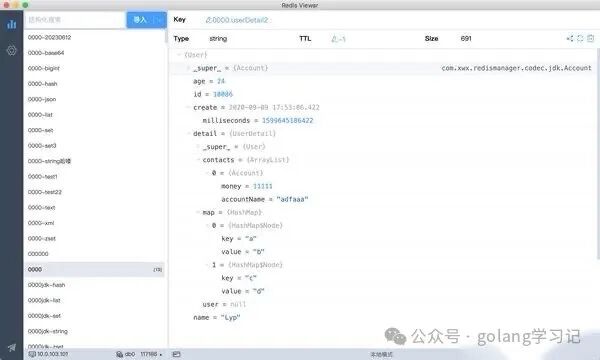Collapse the detail = (UserDetail) node
The height and width of the screenshot is (360, 600).
pos(188,134)
